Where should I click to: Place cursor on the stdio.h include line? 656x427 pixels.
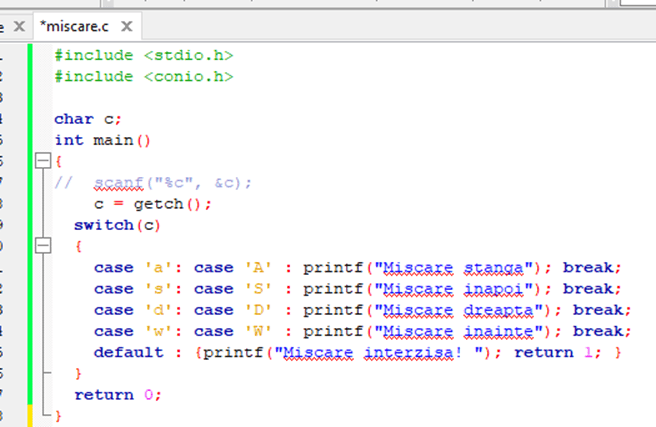coord(143,55)
